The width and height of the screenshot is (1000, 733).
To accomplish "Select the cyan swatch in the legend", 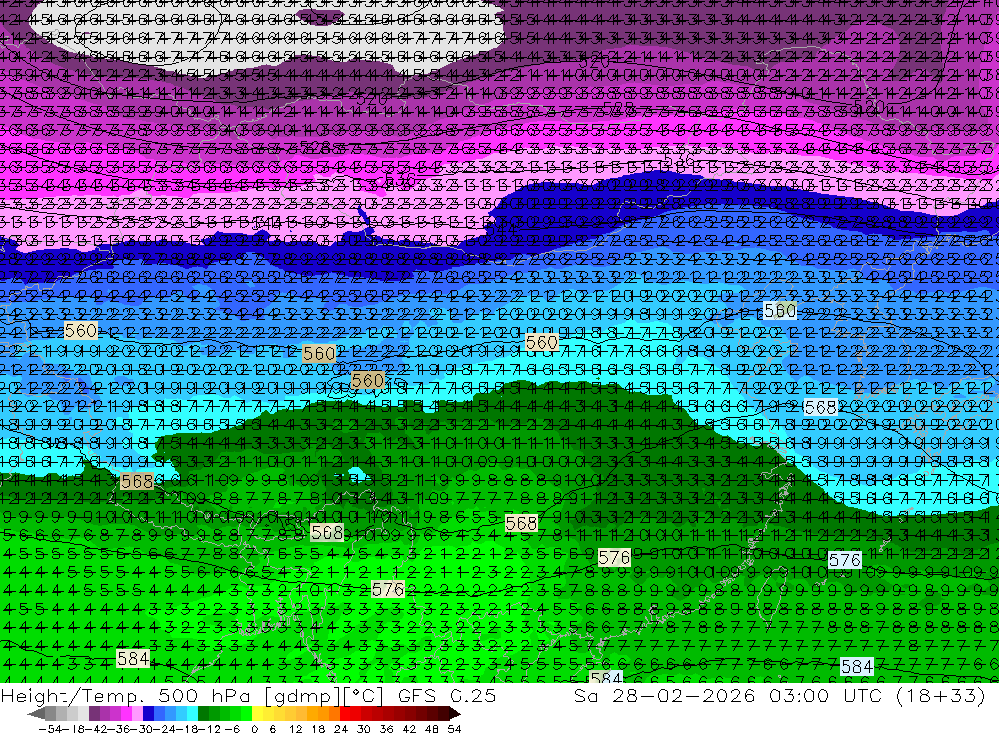I will point(192,713).
